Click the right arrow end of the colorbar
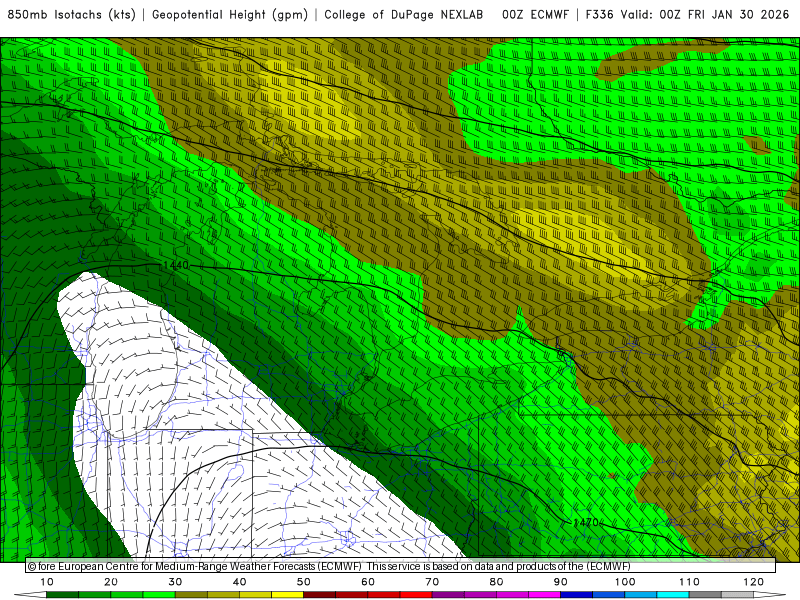The width and height of the screenshot is (800, 600). [x=770, y=595]
